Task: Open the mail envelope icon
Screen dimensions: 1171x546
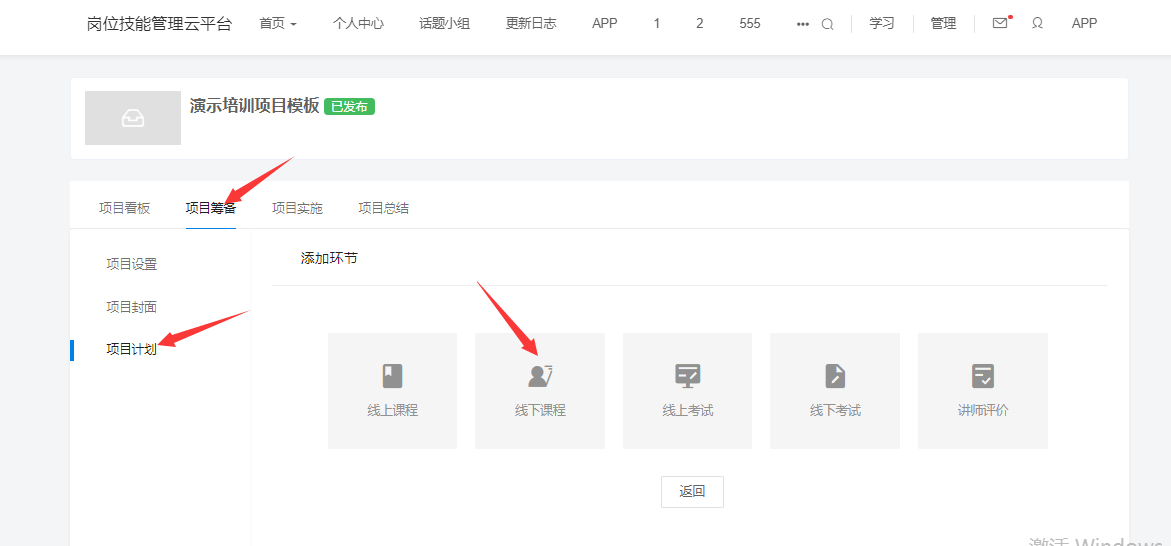Action: coord(1000,23)
